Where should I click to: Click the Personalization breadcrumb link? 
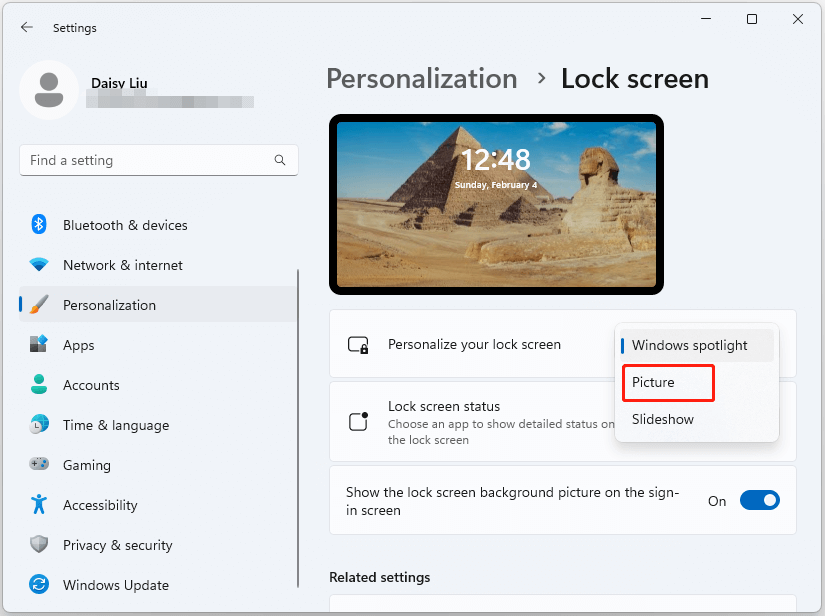422,79
